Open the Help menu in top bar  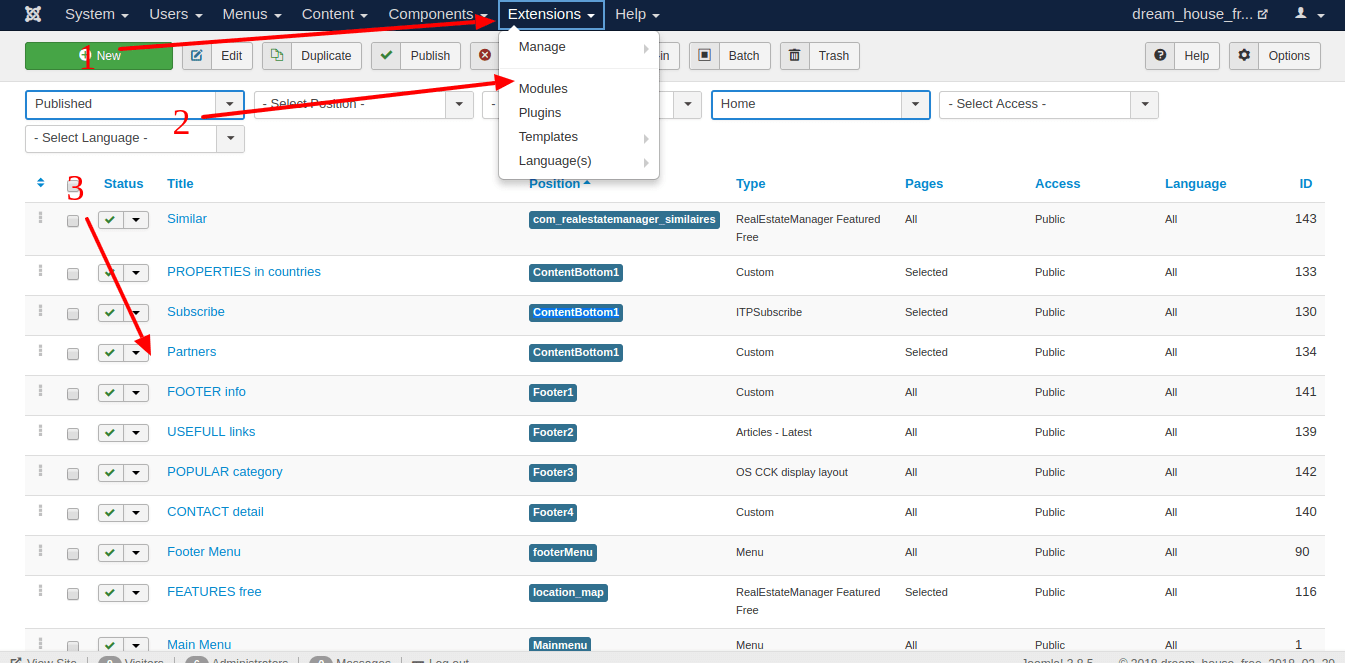click(x=637, y=14)
